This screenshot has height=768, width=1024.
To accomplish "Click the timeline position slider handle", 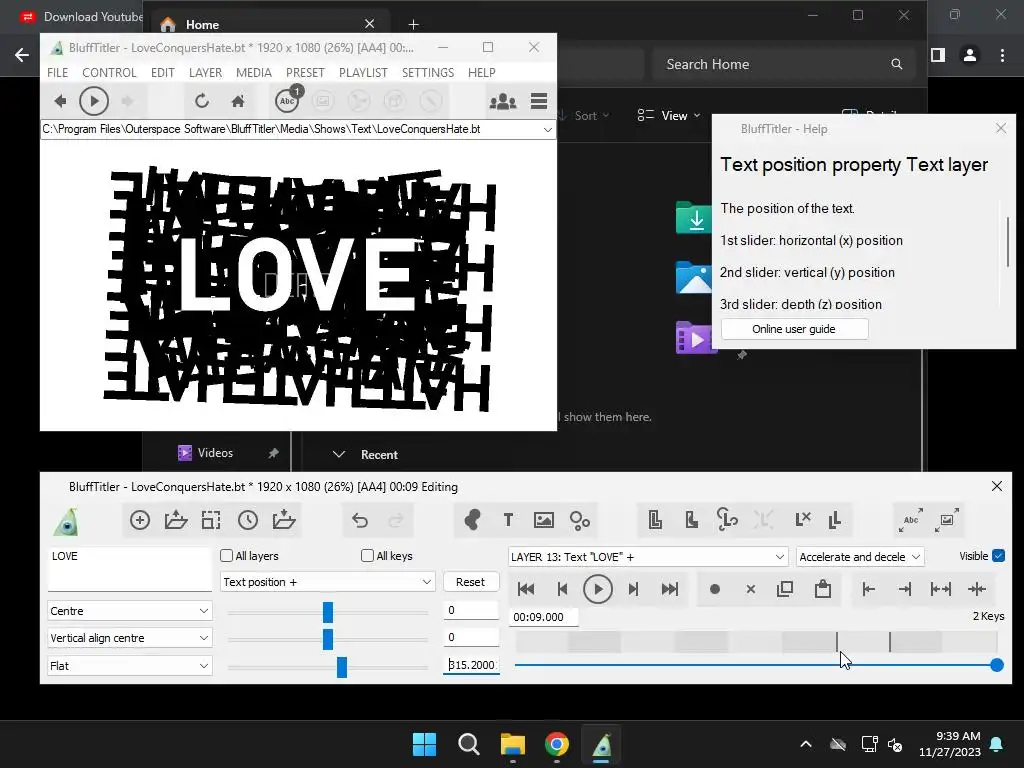I will pyautogui.click(x=997, y=665).
